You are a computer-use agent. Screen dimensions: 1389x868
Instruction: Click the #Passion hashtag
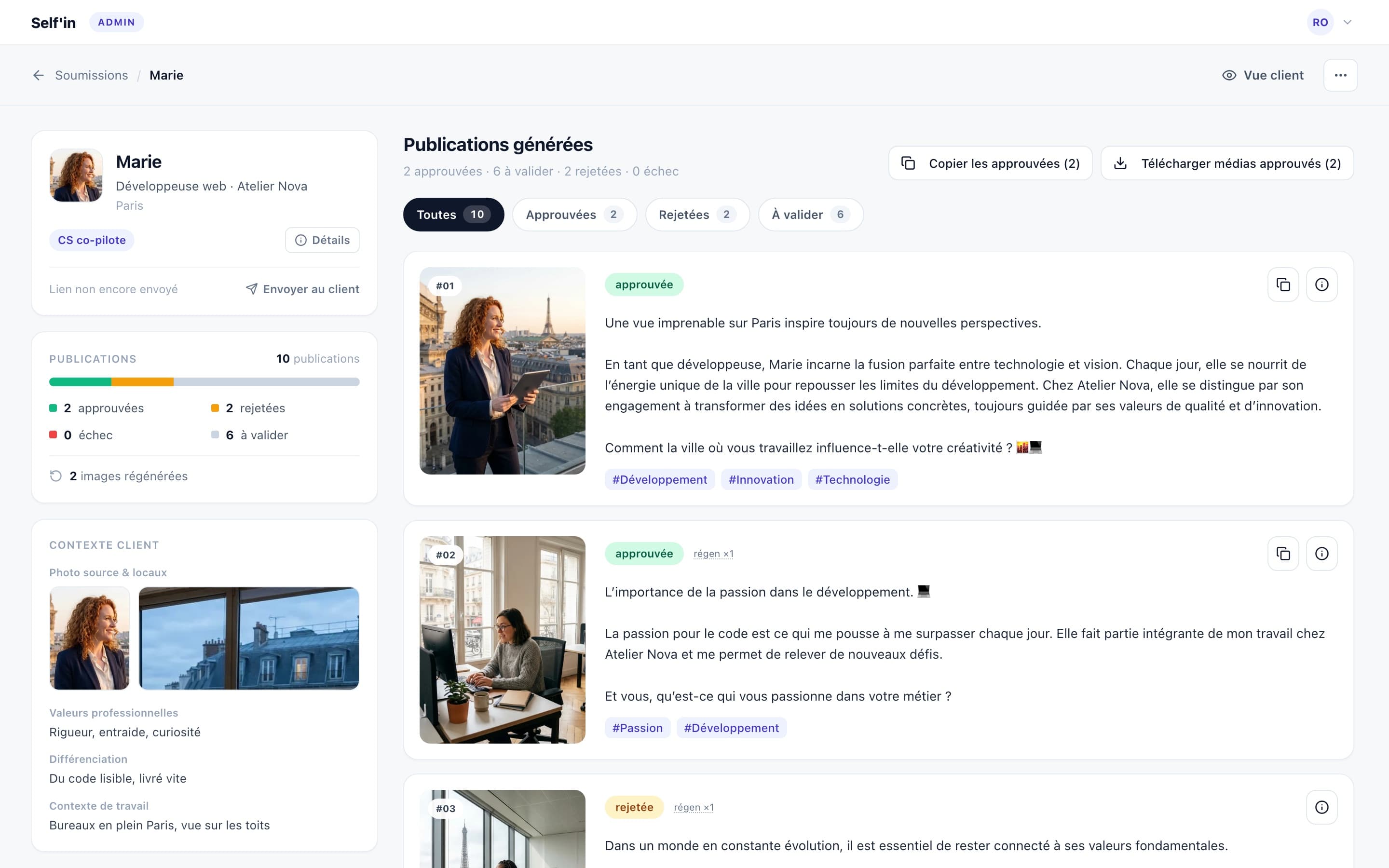[637, 728]
